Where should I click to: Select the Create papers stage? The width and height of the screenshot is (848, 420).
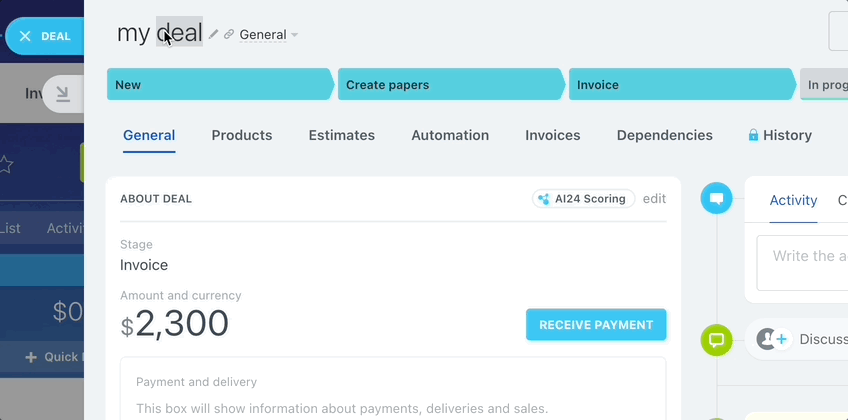[x=452, y=84]
